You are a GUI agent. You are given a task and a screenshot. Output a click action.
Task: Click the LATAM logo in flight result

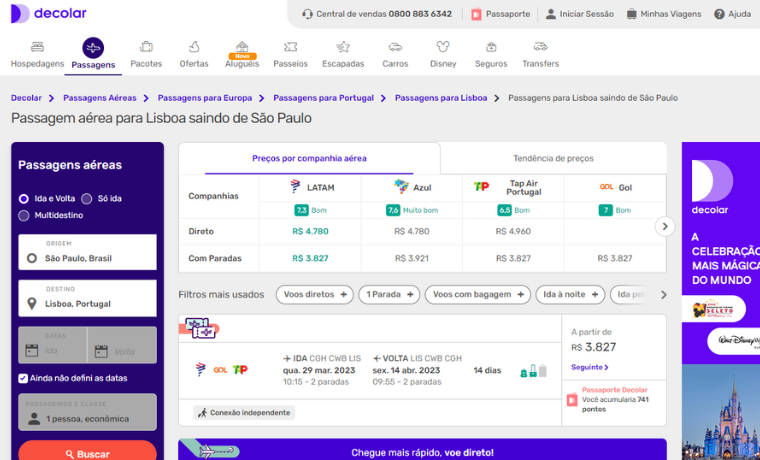(200, 370)
